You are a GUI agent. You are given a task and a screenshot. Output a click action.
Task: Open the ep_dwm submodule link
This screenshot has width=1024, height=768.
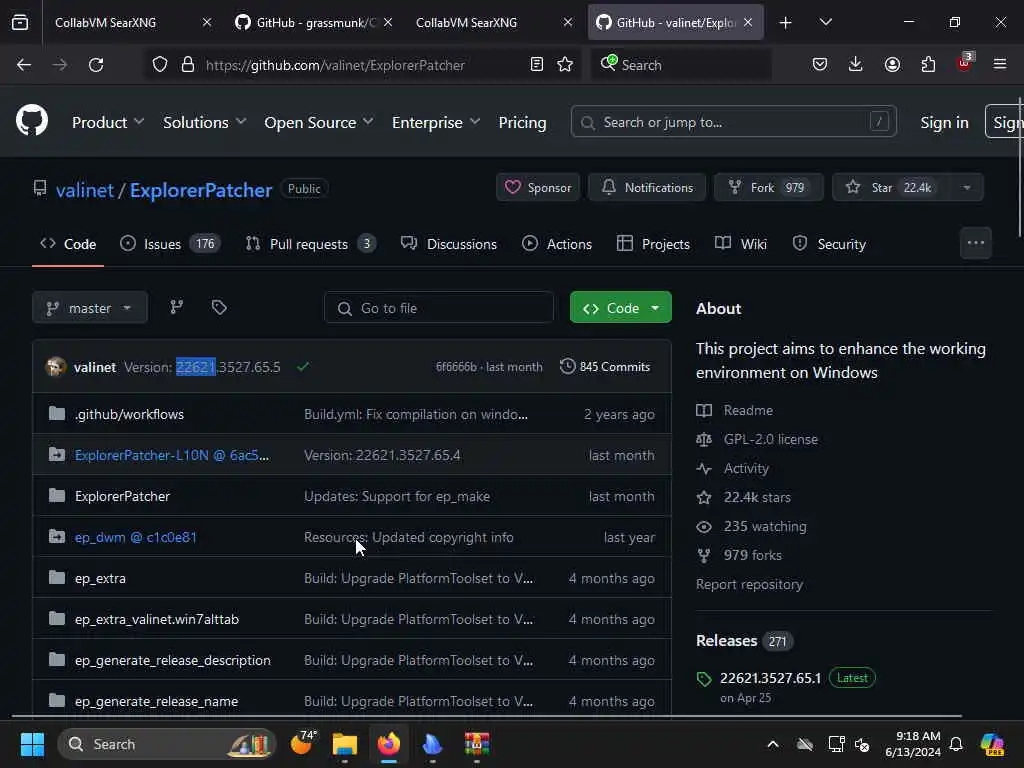[135, 537]
